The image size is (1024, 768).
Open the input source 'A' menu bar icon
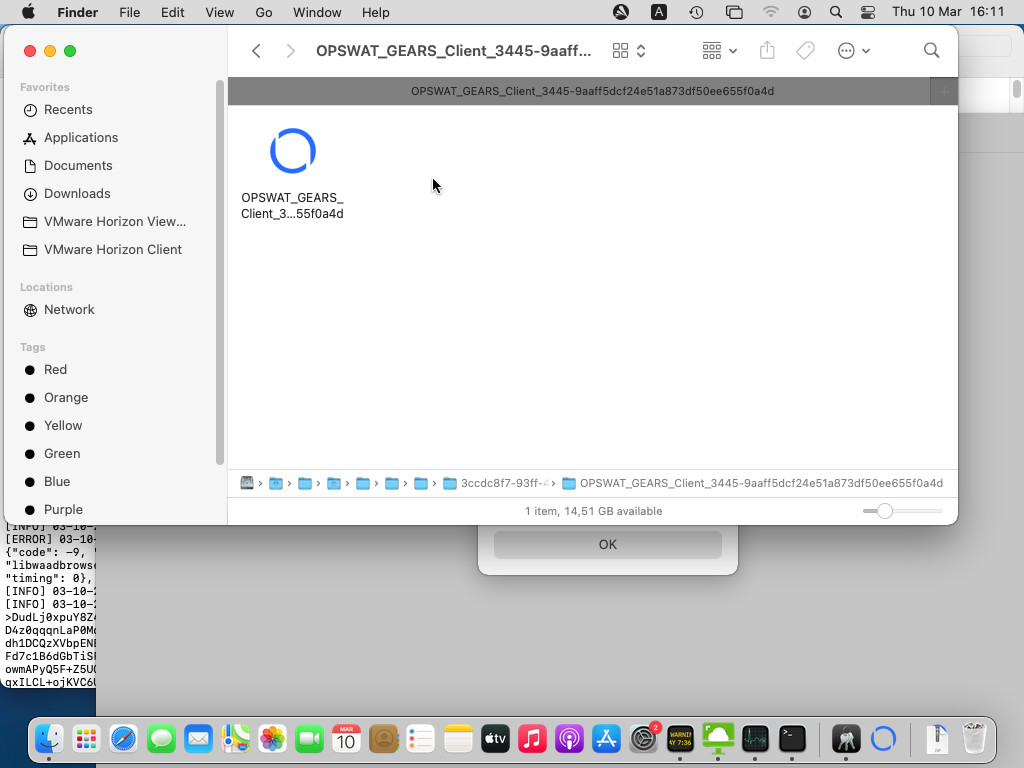659,12
